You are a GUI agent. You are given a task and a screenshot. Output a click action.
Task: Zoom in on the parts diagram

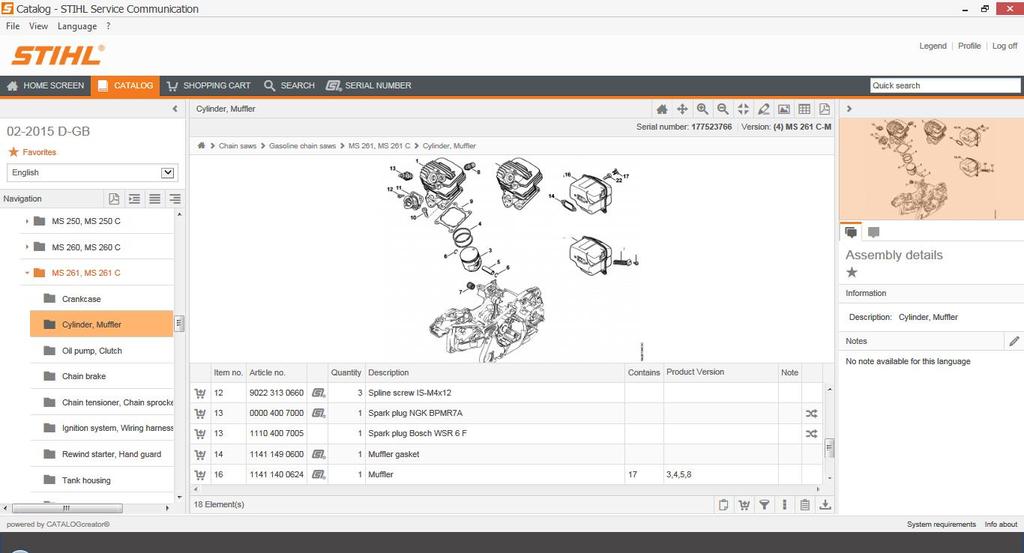pos(702,109)
